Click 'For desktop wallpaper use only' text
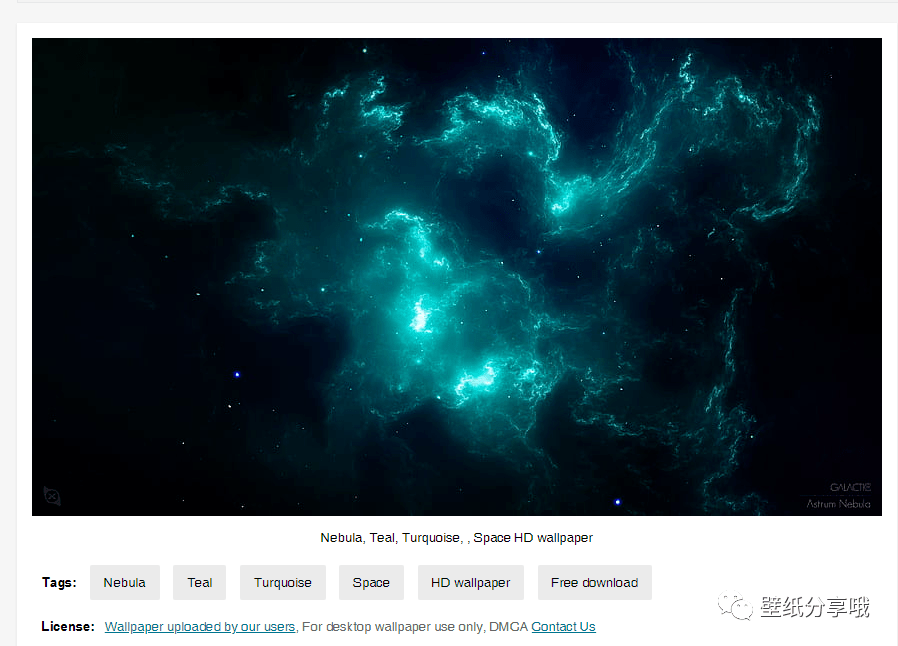The height and width of the screenshot is (646, 898). click(x=393, y=627)
